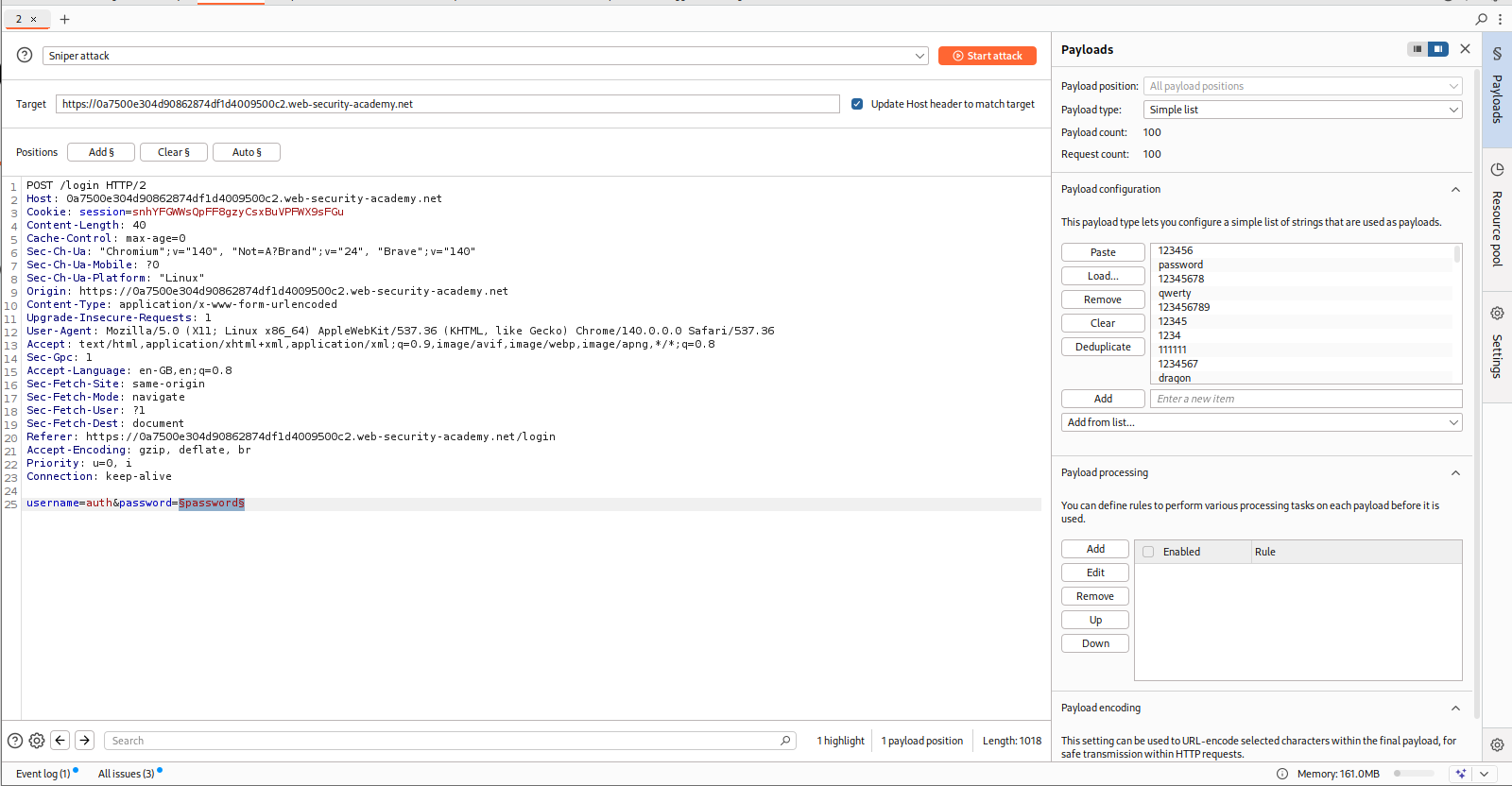1512x786 pixels.
Task: Go back using the left arrow icon
Action: tap(60, 741)
